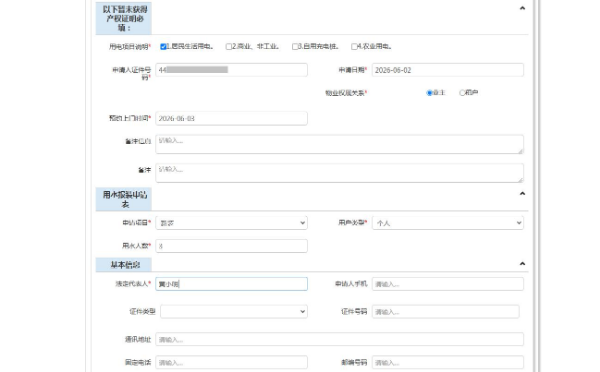
Task: Click the 通讯地址 input field
Action: (x=339, y=339)
